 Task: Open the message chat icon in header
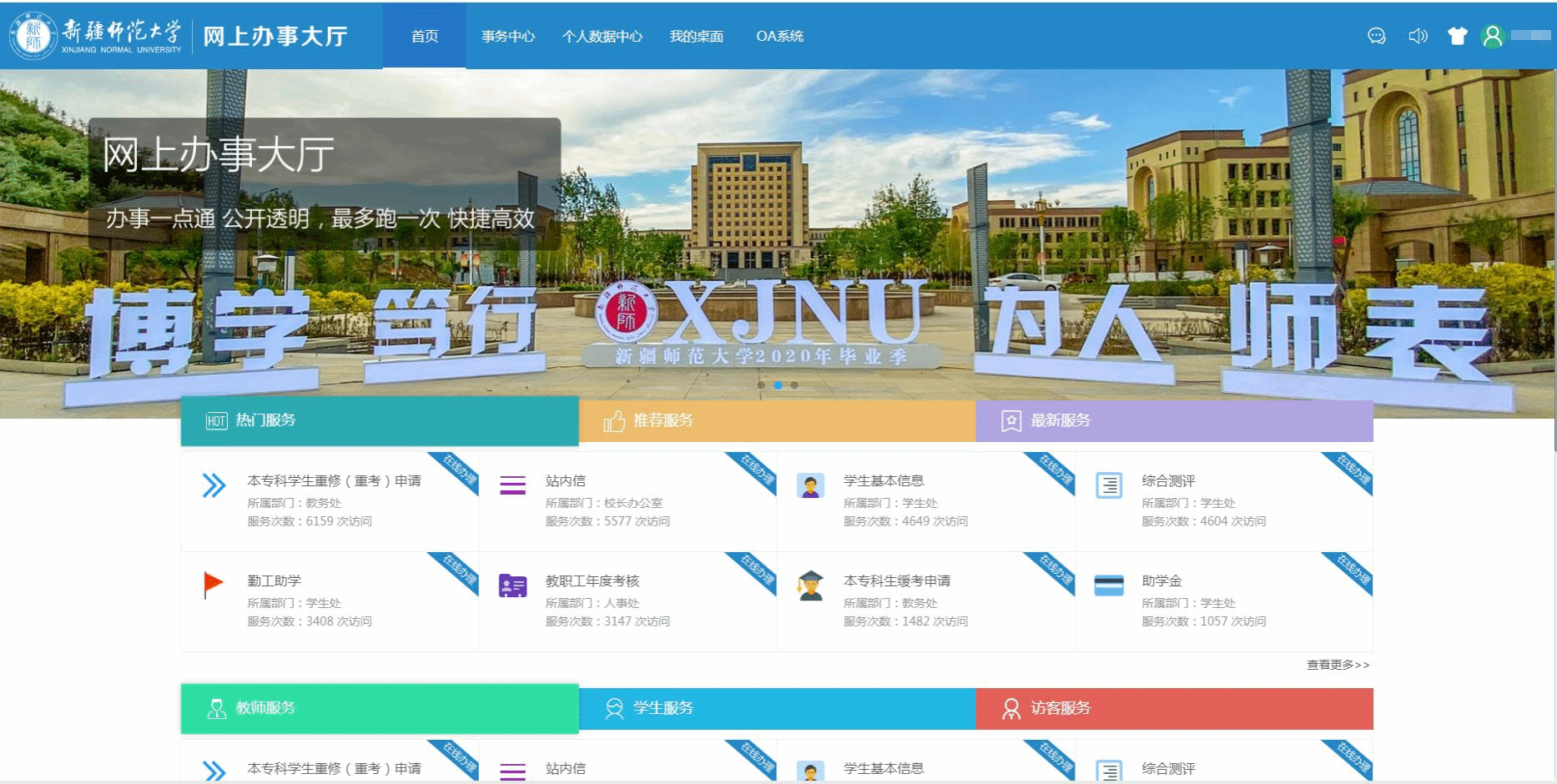pos(1376,36)
